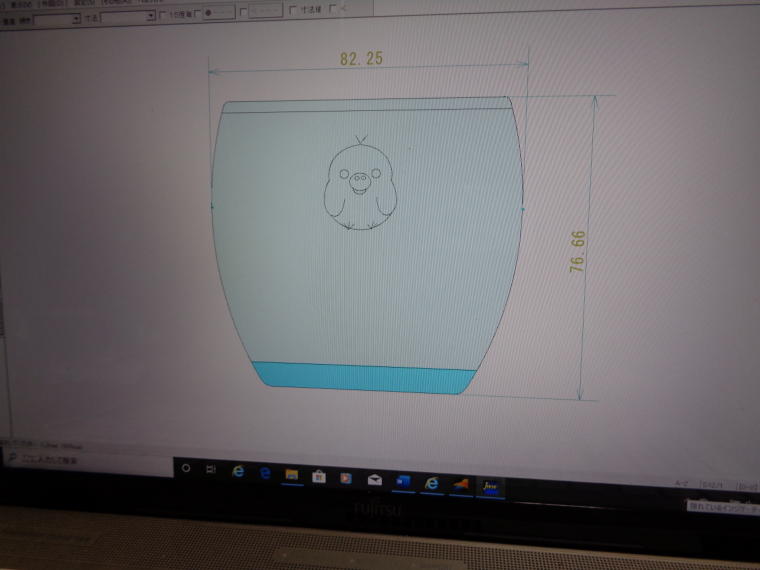The width and height of the screenshot is (760, 570).
Task: Open File Explorer from the taskbar
Action: tap(291, 475)
